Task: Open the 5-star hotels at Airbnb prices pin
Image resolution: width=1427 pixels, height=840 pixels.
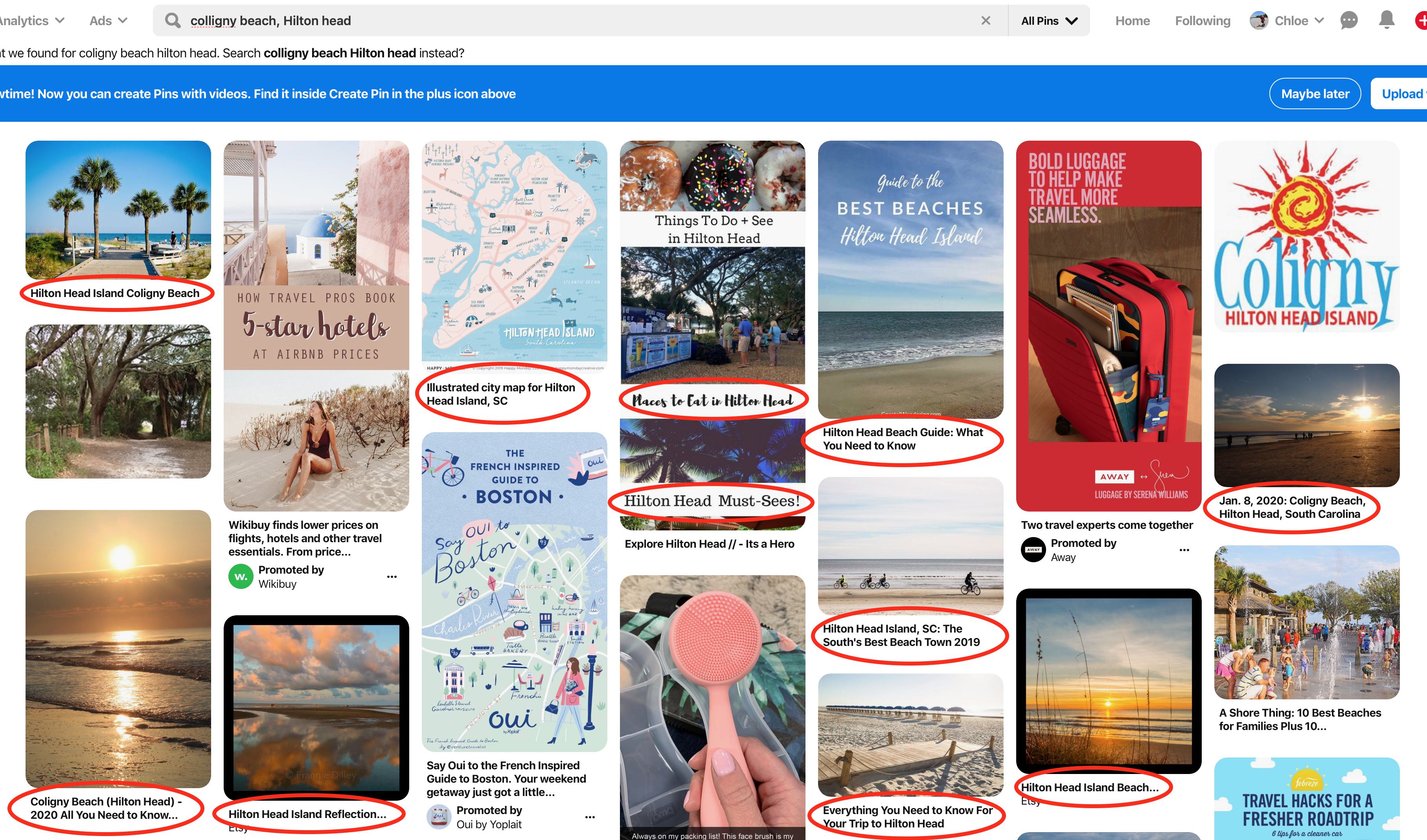Action: tap(316, 326)
